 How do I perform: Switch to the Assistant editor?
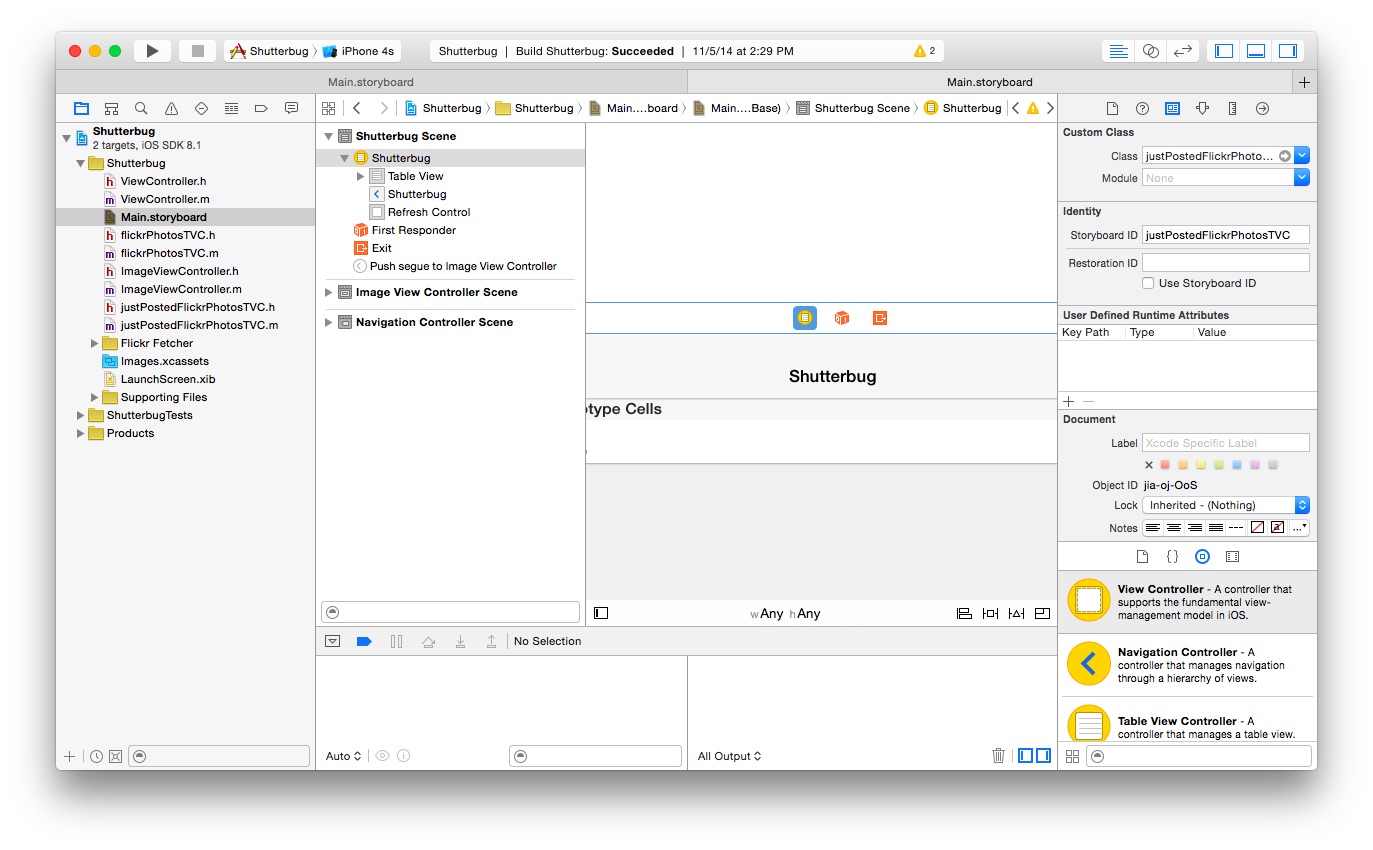[x=1151, y=51]
